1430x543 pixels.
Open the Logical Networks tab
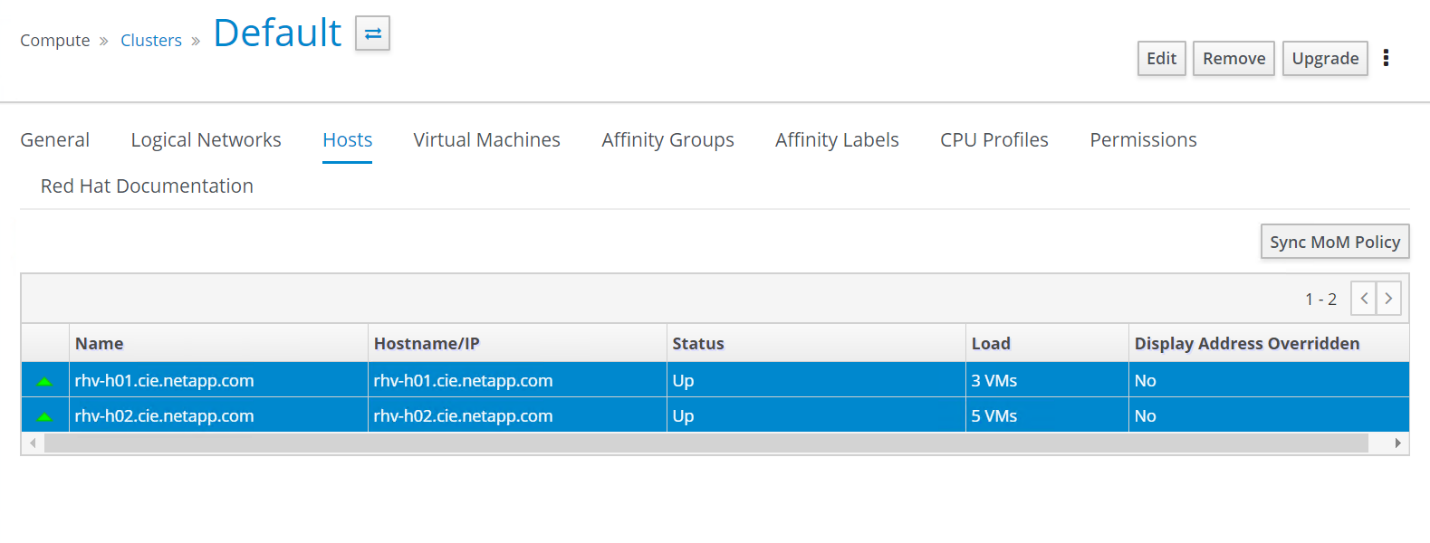[206, 140]
